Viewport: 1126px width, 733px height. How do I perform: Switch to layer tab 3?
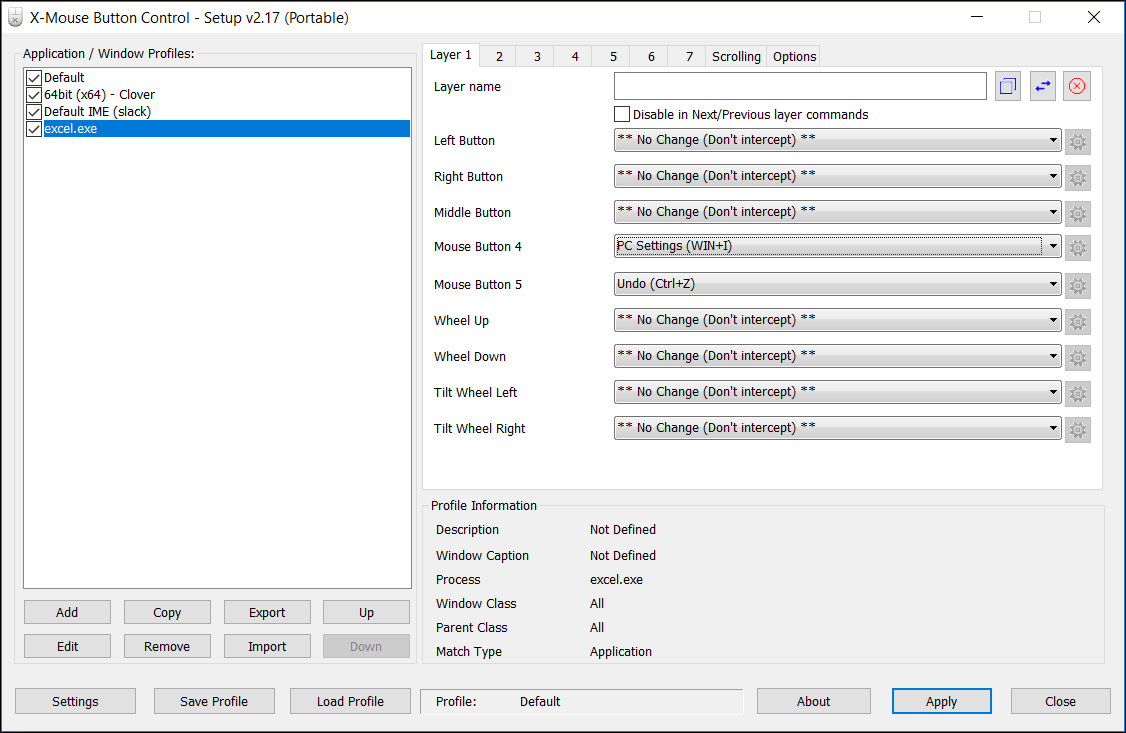(537, 57)
